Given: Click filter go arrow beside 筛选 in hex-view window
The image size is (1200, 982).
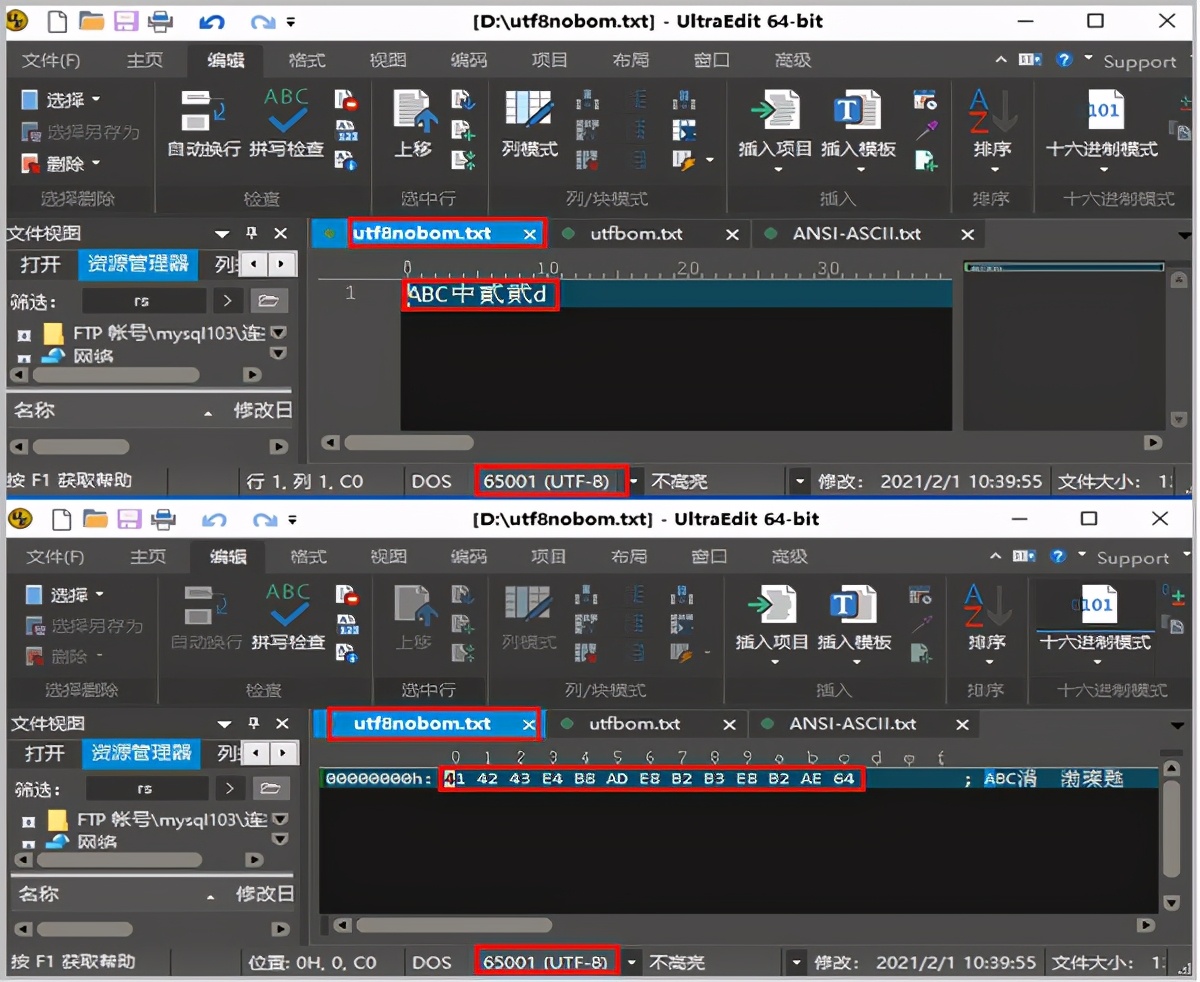Looking at the screenshot, I should tap(228, 788).
